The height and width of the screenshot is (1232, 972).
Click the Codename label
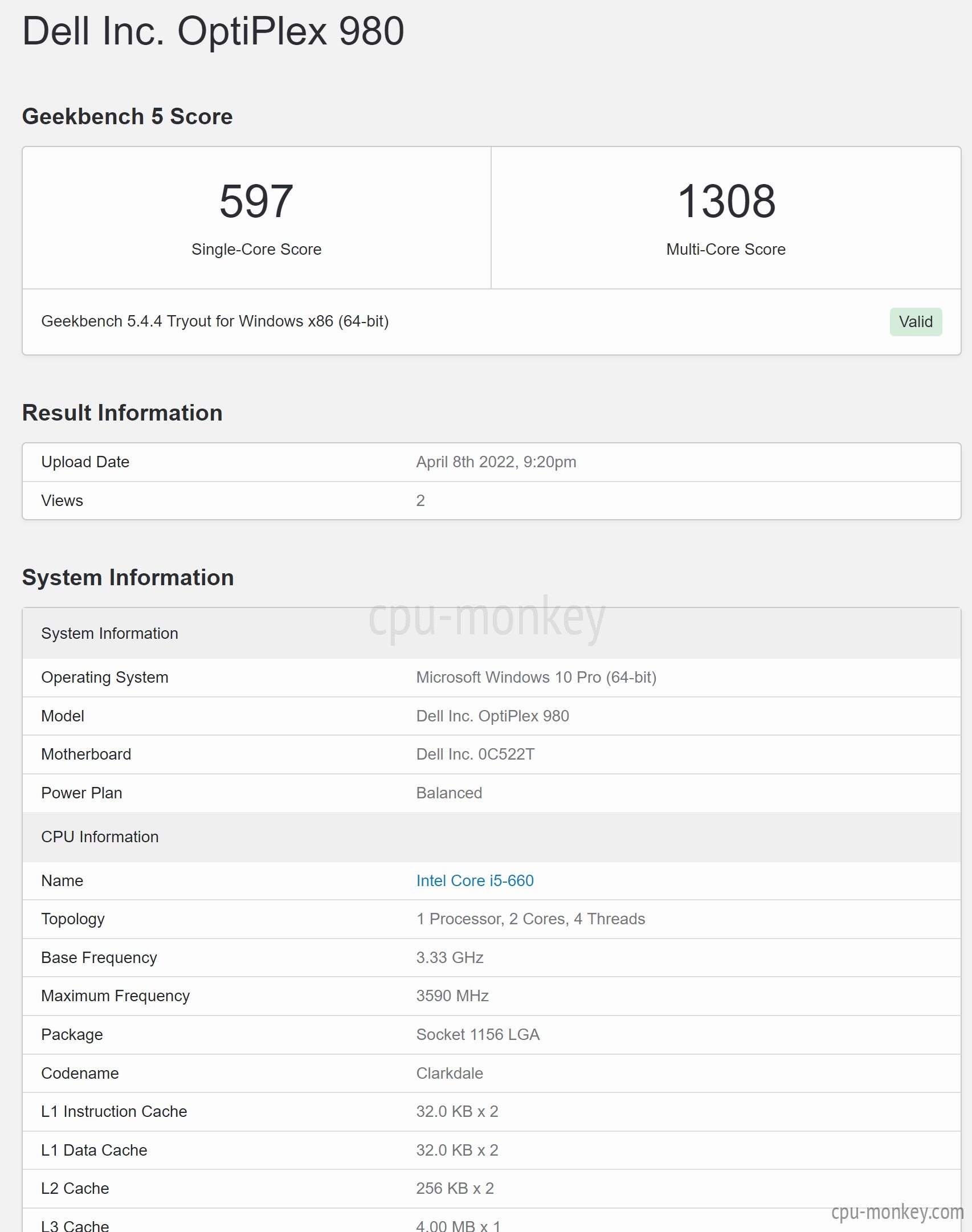(80, 1073)
